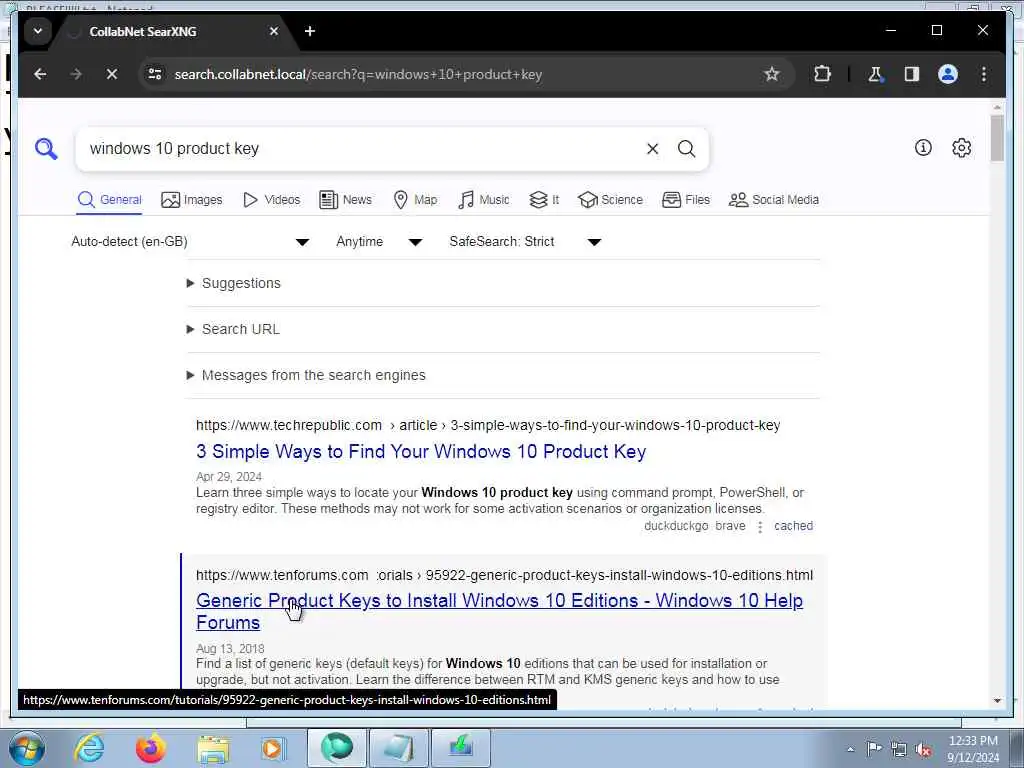Close the CollabNet SearXNG tab
Image resolution: width=1024 pixels, height=768 pixels.
(x=274, y=31)
